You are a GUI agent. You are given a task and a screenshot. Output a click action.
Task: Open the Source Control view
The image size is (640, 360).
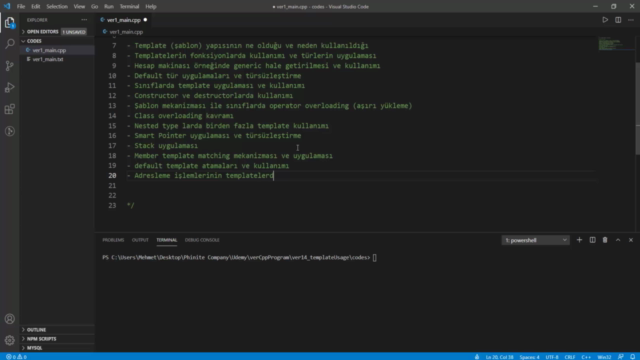tap(9, 66)
